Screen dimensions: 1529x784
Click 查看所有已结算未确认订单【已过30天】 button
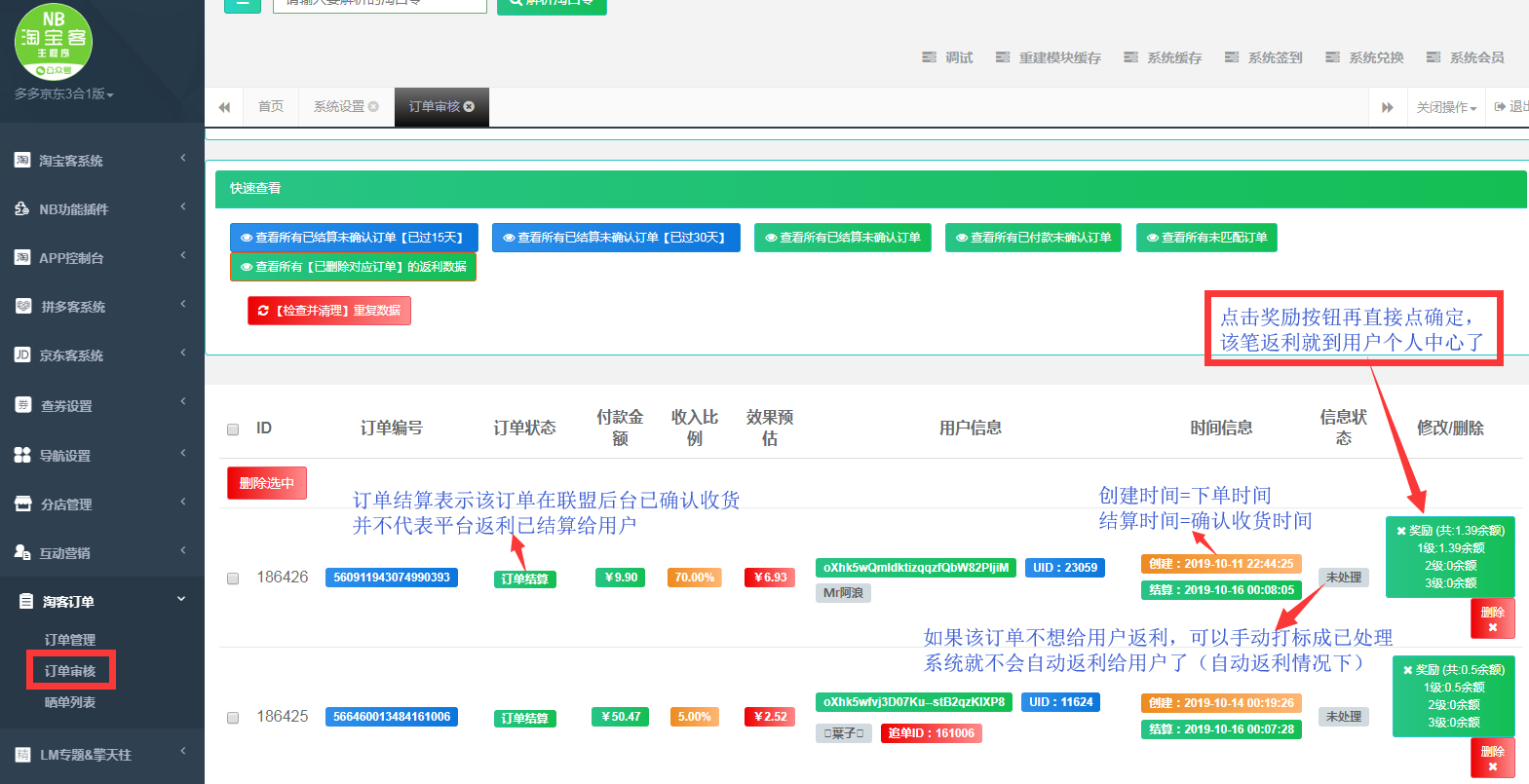pyautogui.click(x=616, y=238)
